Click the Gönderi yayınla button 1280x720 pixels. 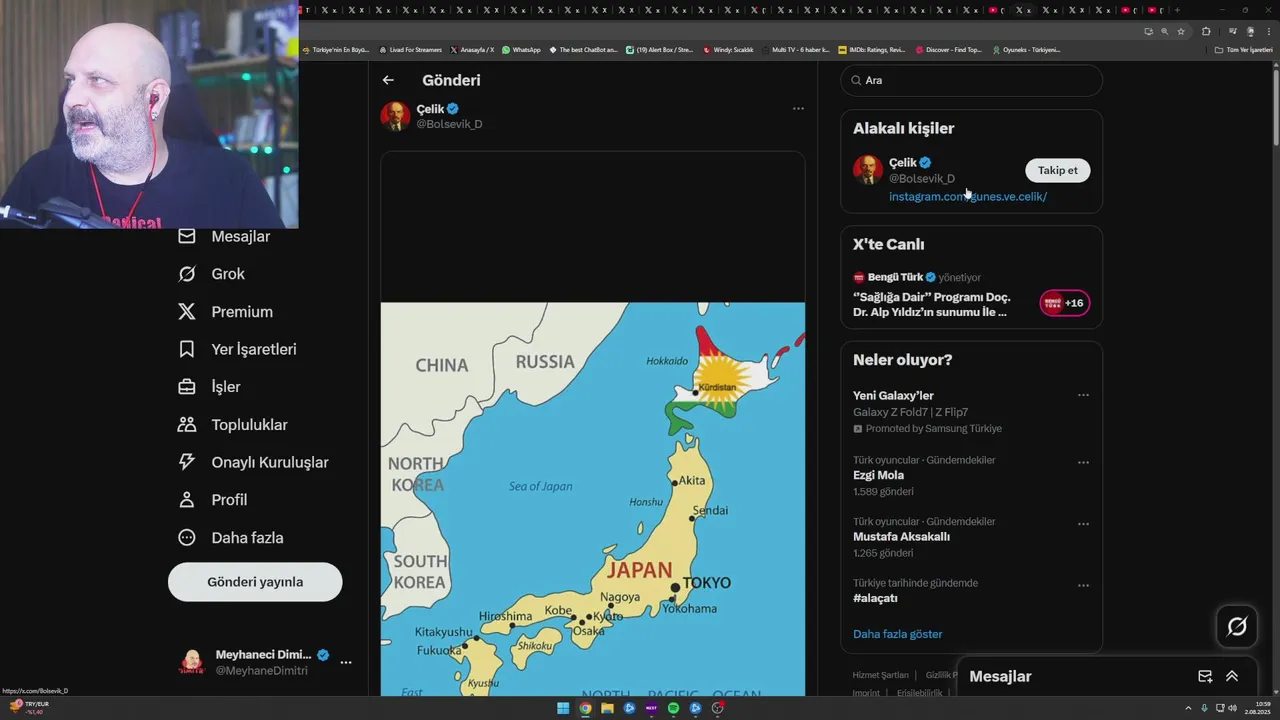click(x=255, y=582)
